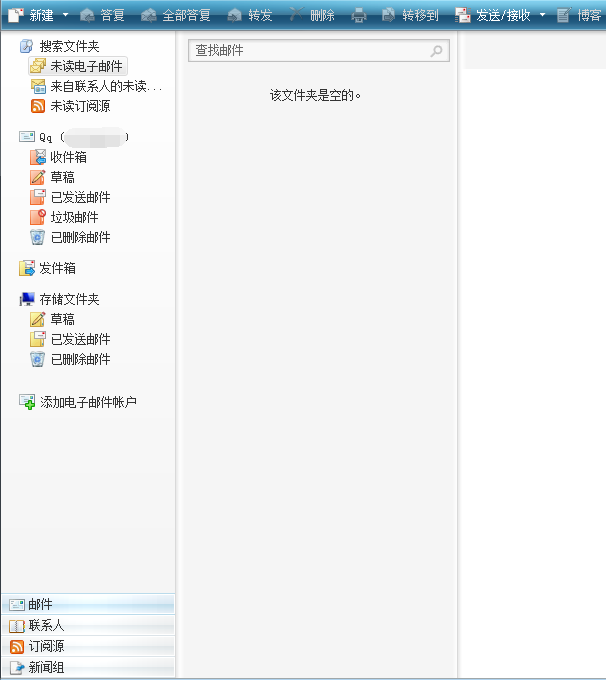Collapse the 搜索文件夹 group

tap(69, 46)
